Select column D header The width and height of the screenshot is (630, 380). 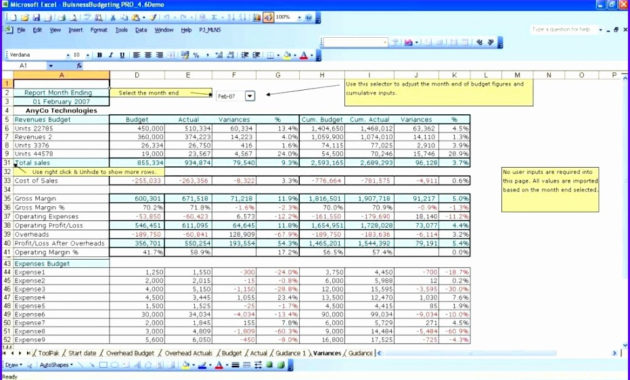(x=137, y=75)
